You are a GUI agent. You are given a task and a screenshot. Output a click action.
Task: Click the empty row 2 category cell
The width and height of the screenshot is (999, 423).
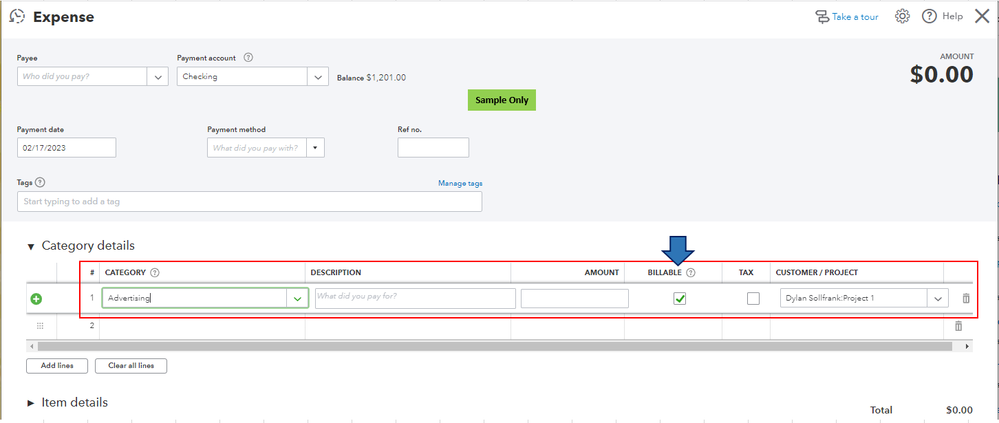[203, 326]
